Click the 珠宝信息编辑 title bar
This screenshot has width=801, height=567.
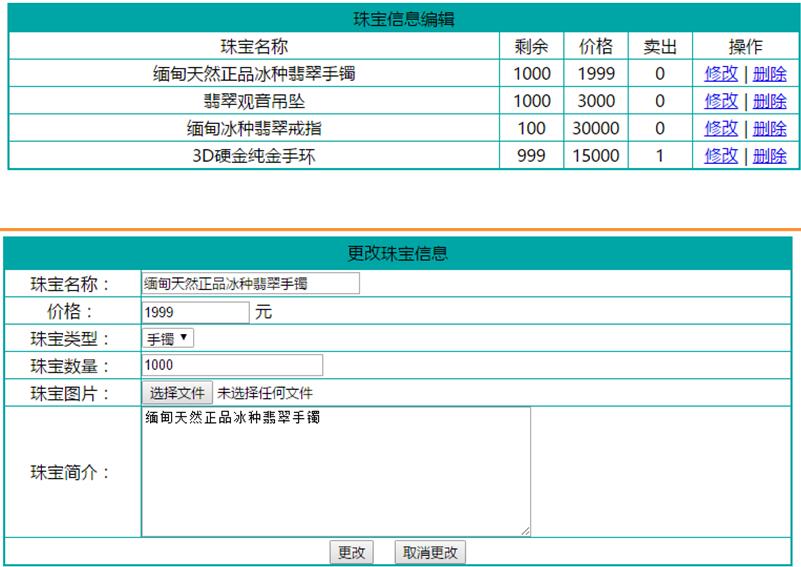click(x=404, y=18)
